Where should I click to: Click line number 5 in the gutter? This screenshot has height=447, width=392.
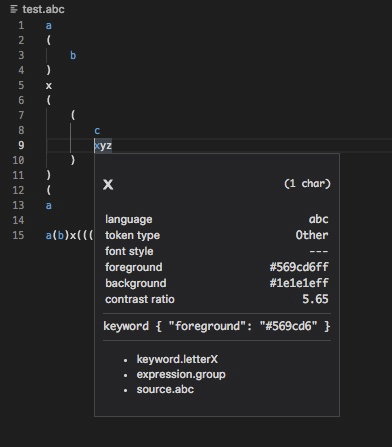[x=21, y=85]
